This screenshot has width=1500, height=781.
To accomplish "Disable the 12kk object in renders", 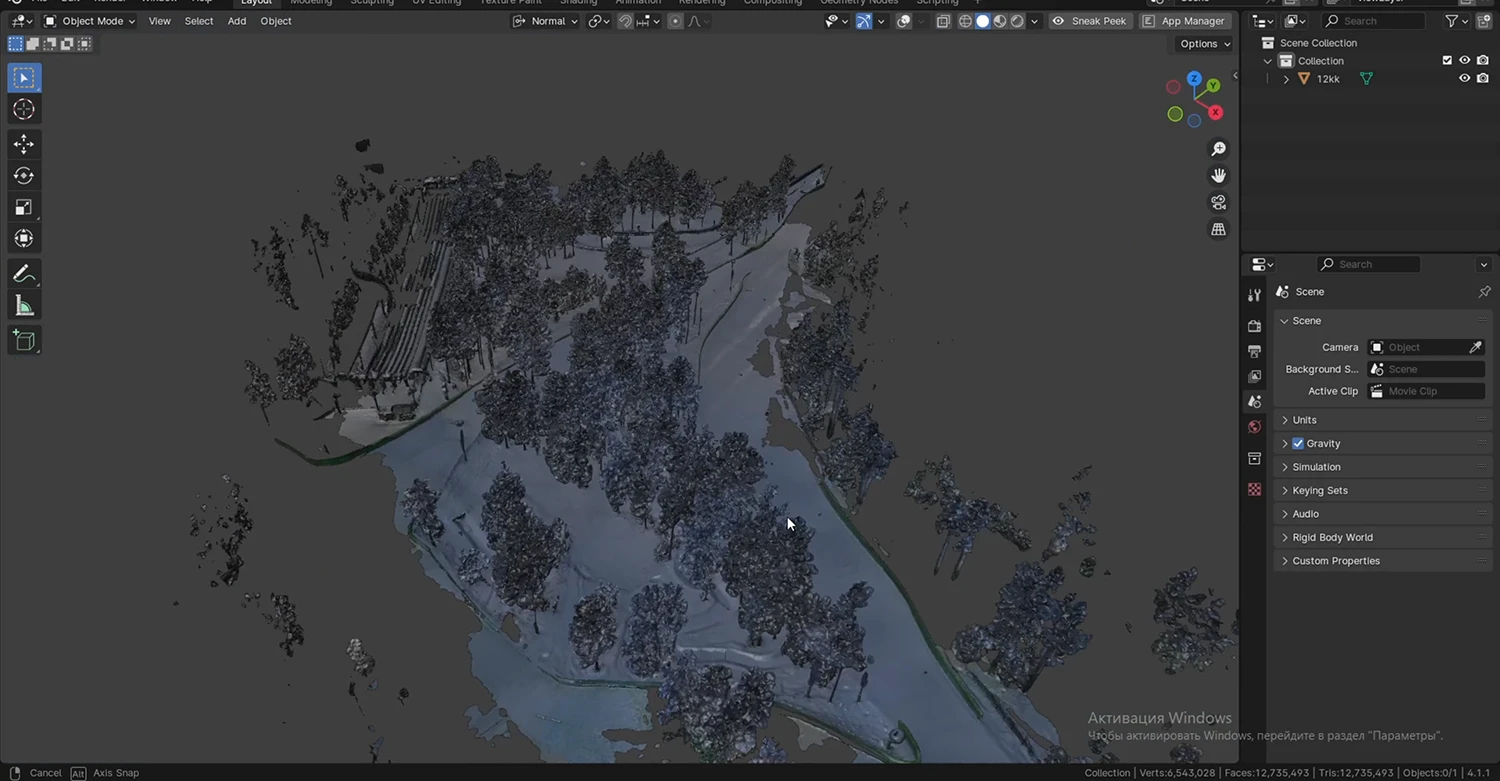I will [x=1483, y=79].
